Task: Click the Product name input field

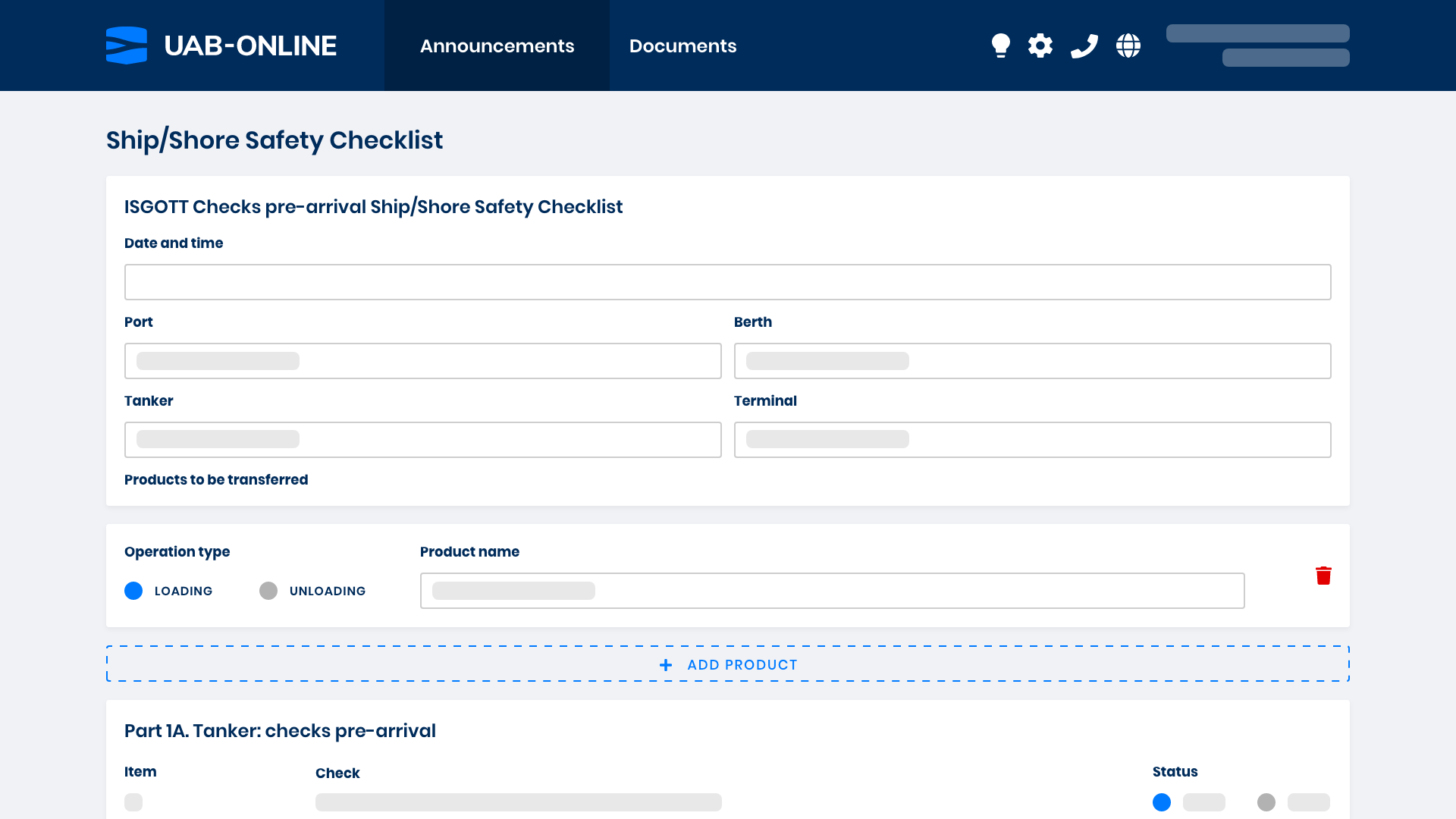Action: (x=832, y=591)
